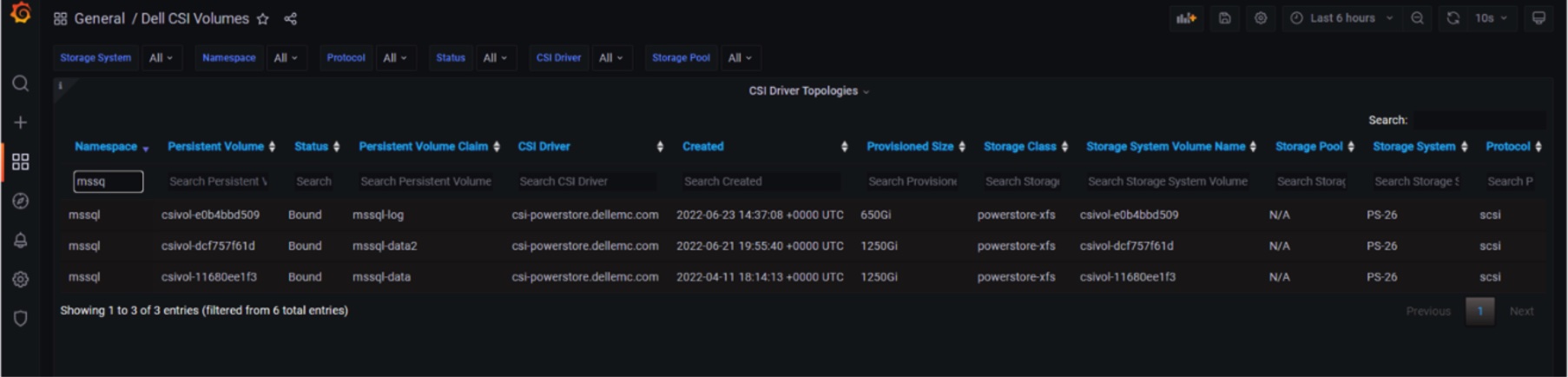Viewport: 1568px width, 377px height.
Task: Open the Storage System All dropdown
Action: 161,57
